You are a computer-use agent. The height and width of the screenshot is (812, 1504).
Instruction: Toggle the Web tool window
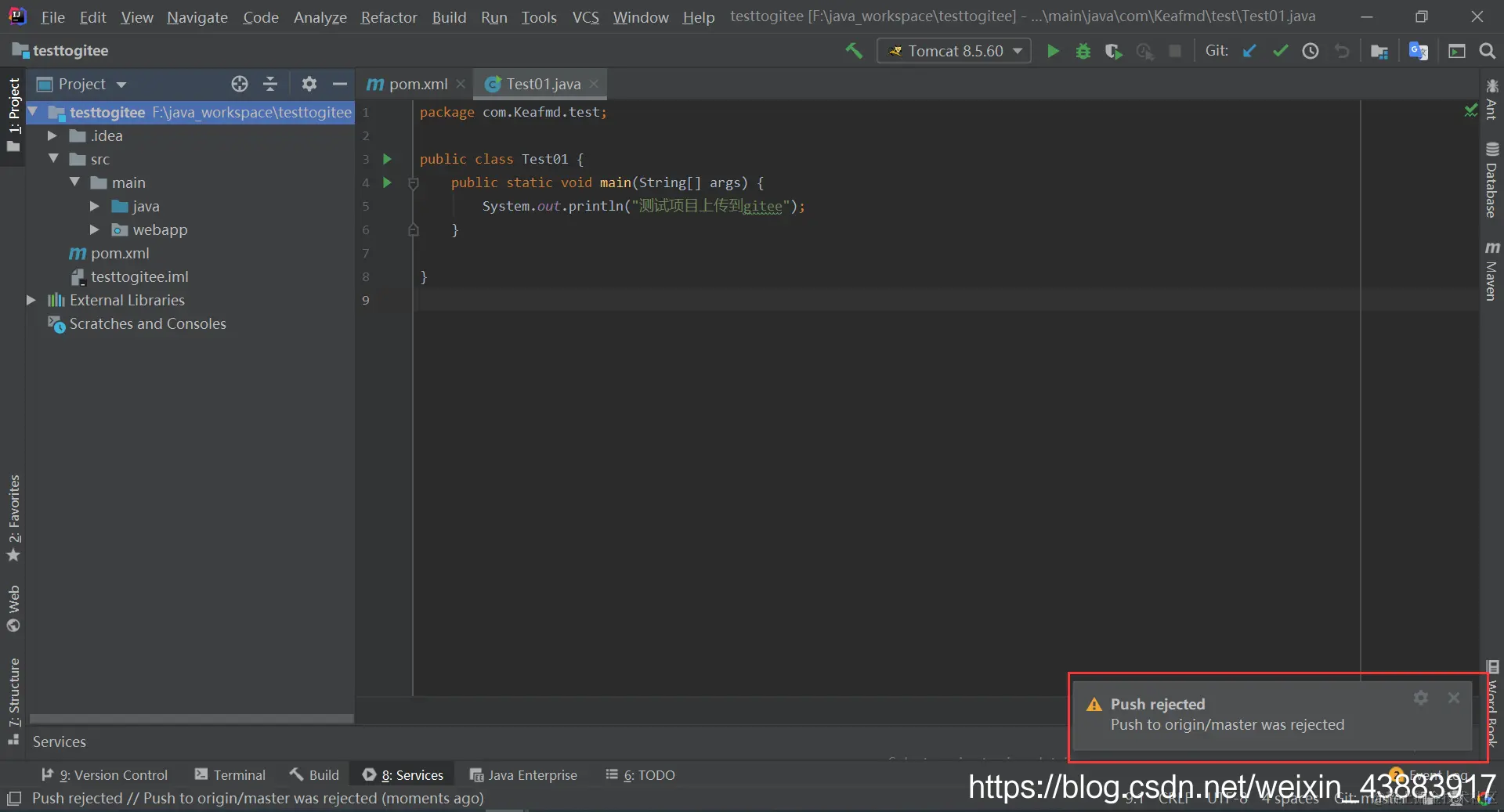point(13,608)
